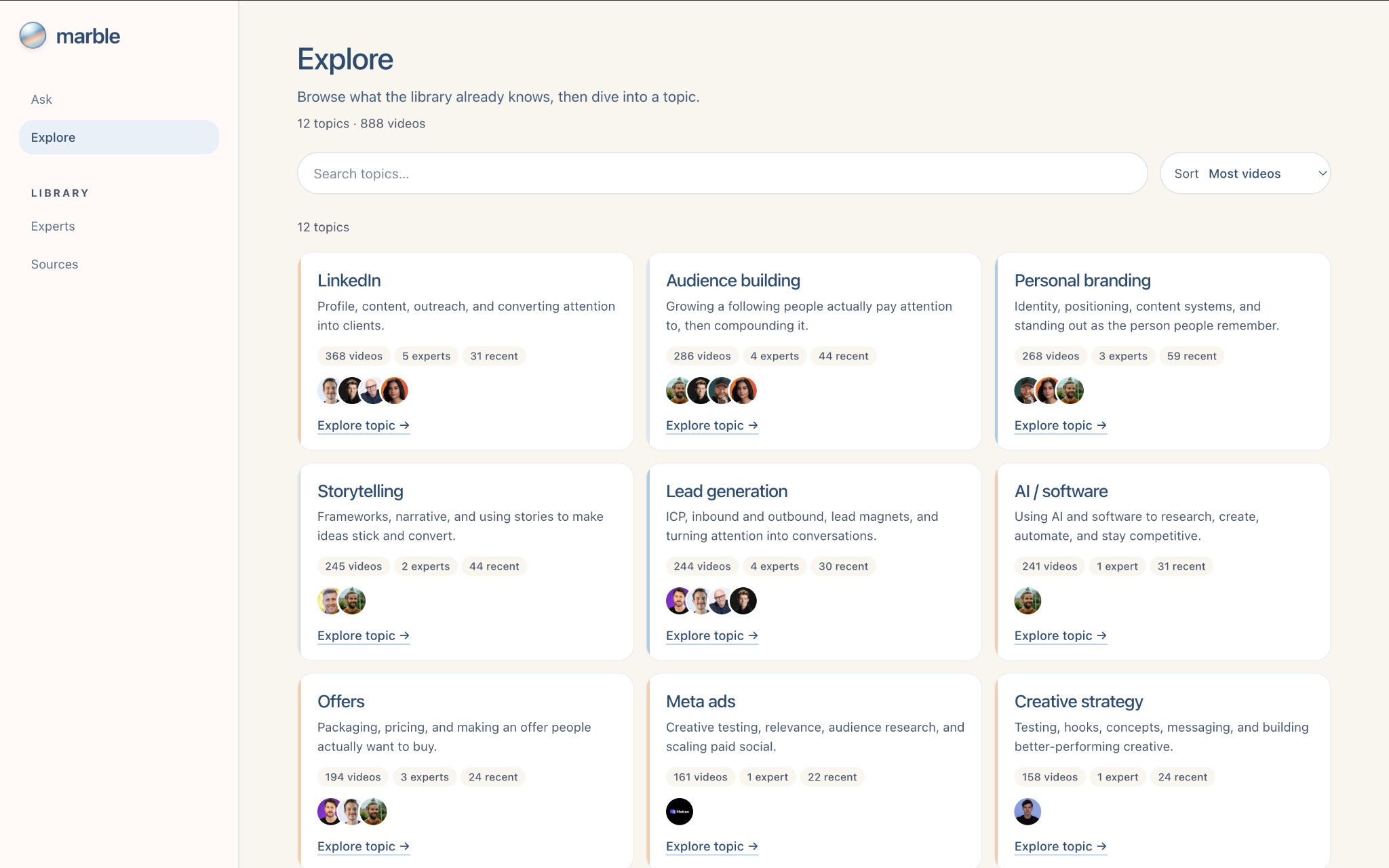Screen dimensions: 1389x868
Task: Click Explore topic link on Audience building card
Action: coord(712,425)
